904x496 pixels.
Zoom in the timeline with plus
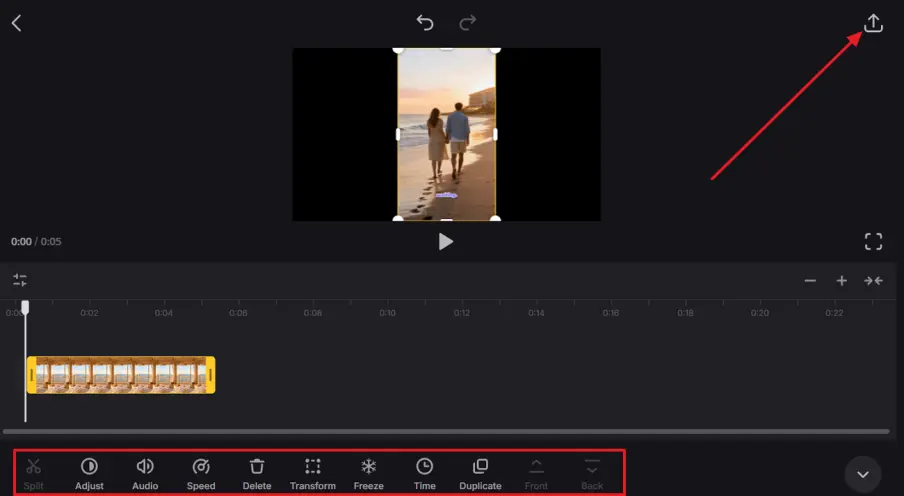pos(842,281)
